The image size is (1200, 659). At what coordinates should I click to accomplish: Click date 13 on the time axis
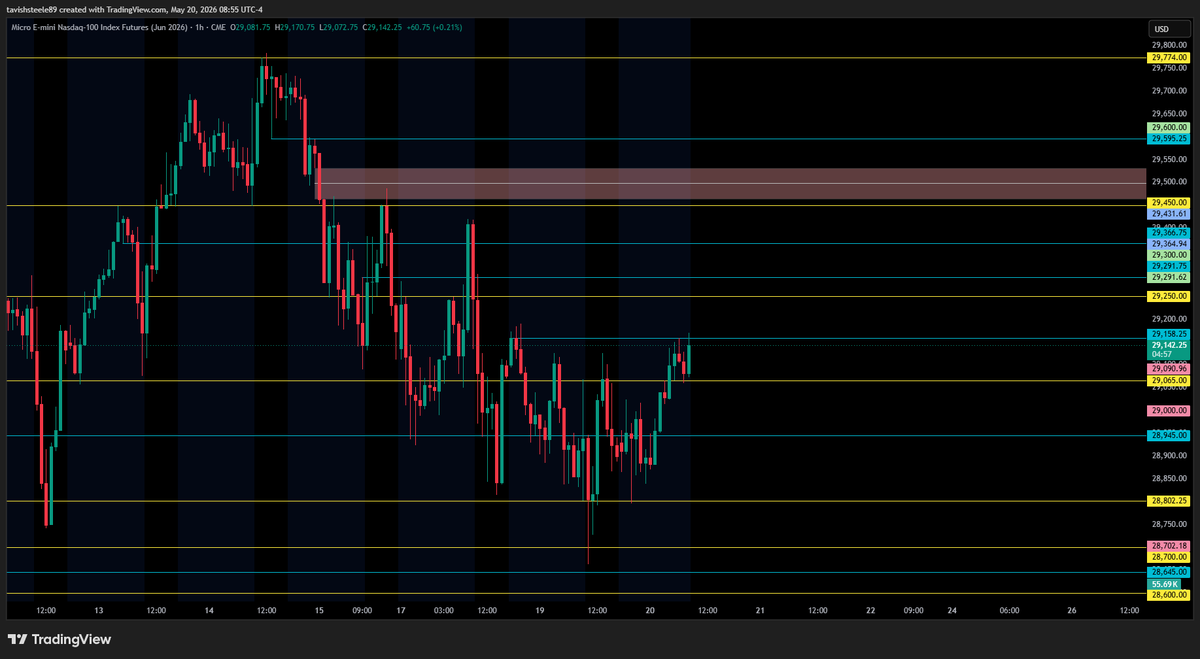click(99, 610)
